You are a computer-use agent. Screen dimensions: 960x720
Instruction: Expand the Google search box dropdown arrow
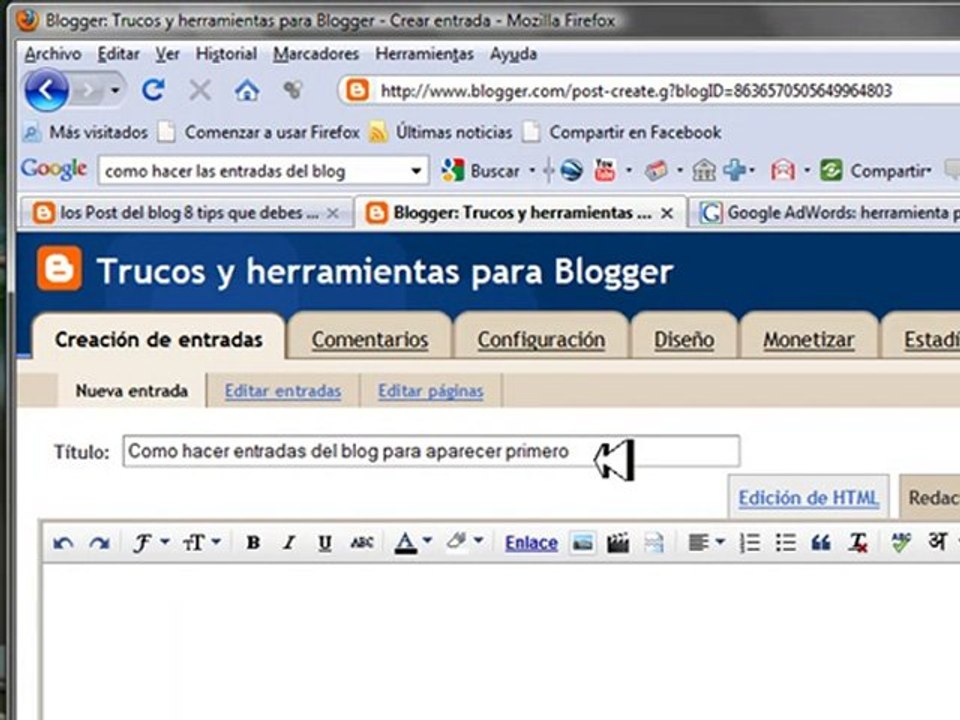click(x=416, y=171)
